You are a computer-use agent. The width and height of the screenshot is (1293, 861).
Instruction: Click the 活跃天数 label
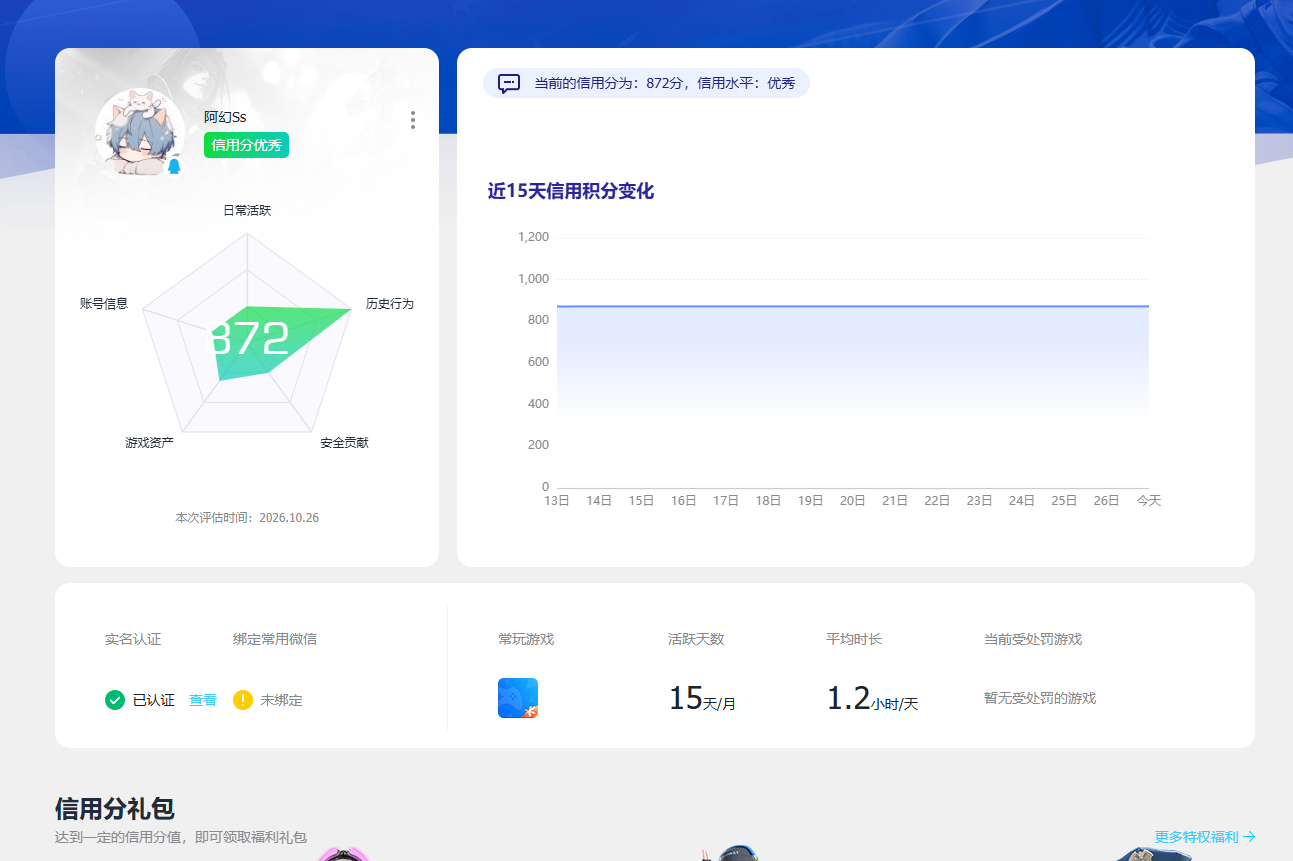tap(696, 639)
